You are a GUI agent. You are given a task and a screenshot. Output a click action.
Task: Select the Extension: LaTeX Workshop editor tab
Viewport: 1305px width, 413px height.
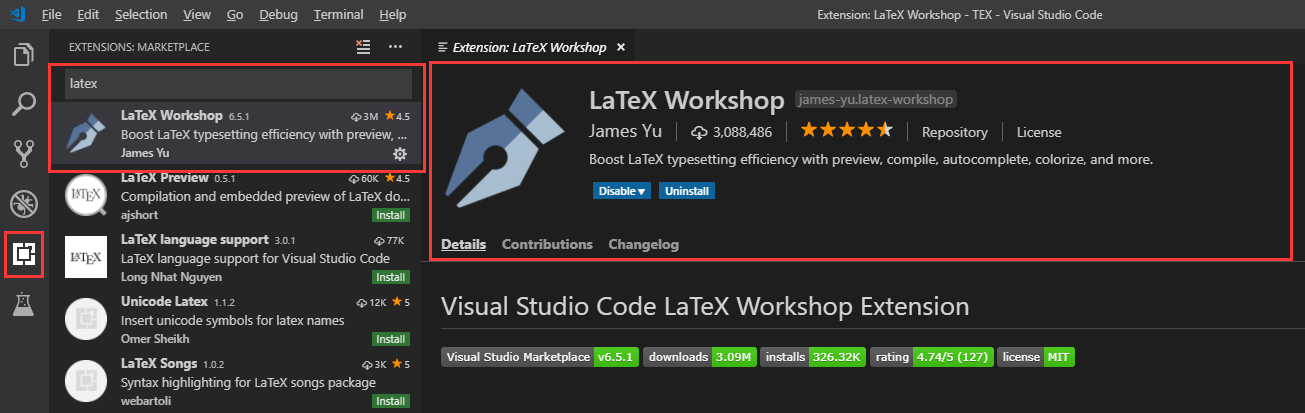[x=531, y=47]
